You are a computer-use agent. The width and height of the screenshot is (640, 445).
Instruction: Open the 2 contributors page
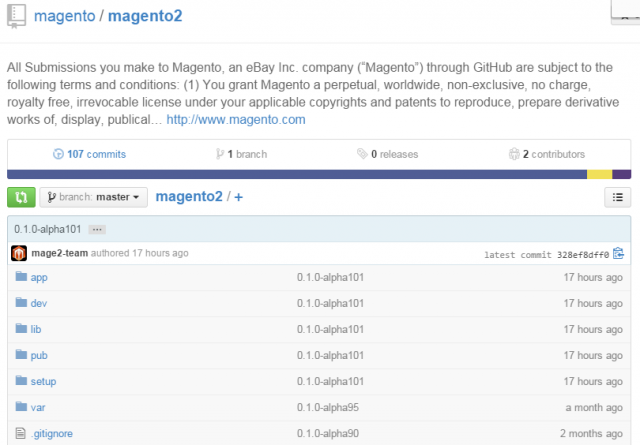pos(554,154)
